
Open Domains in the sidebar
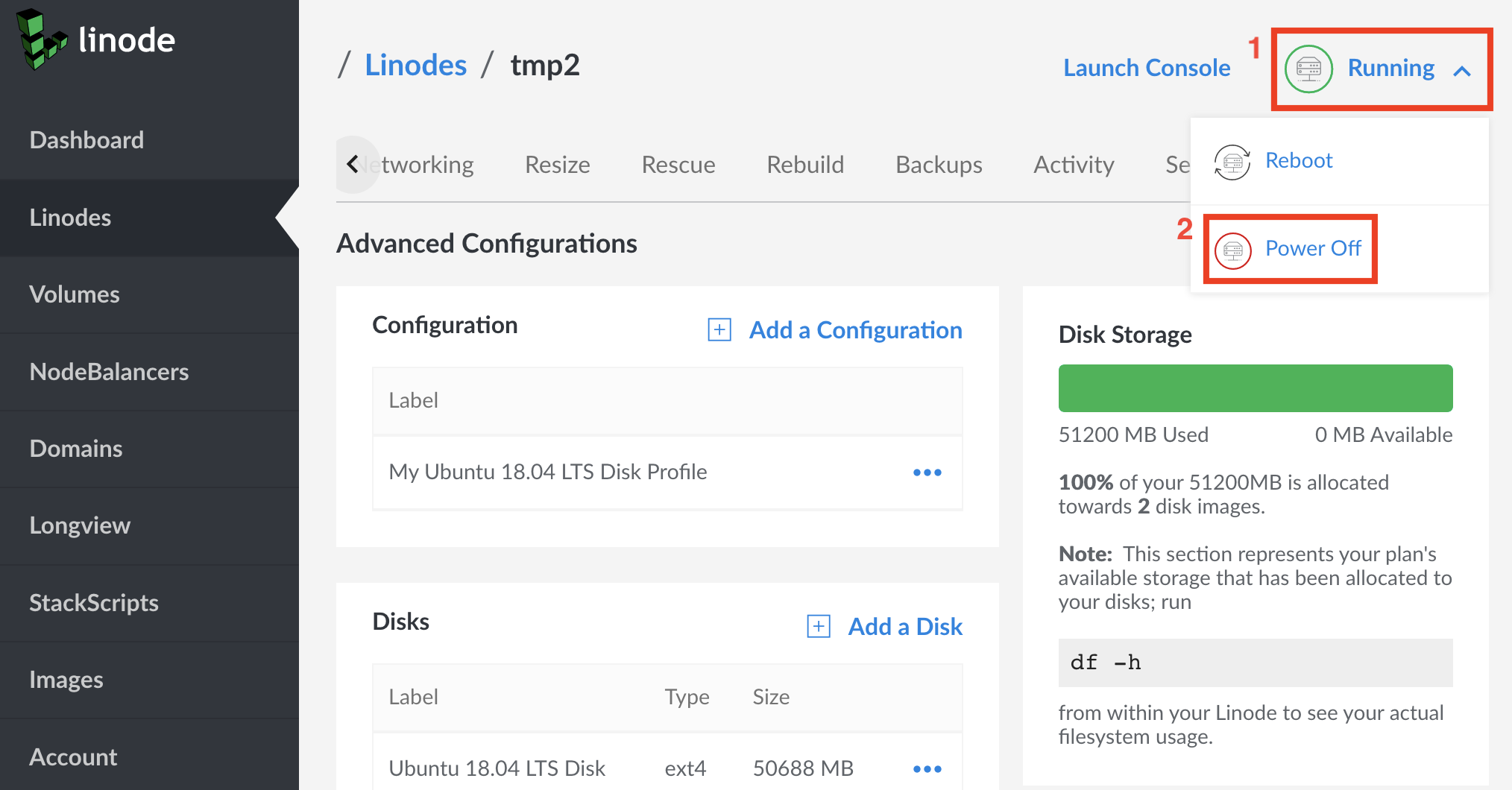pyautogui.click(x=149, y=449)
